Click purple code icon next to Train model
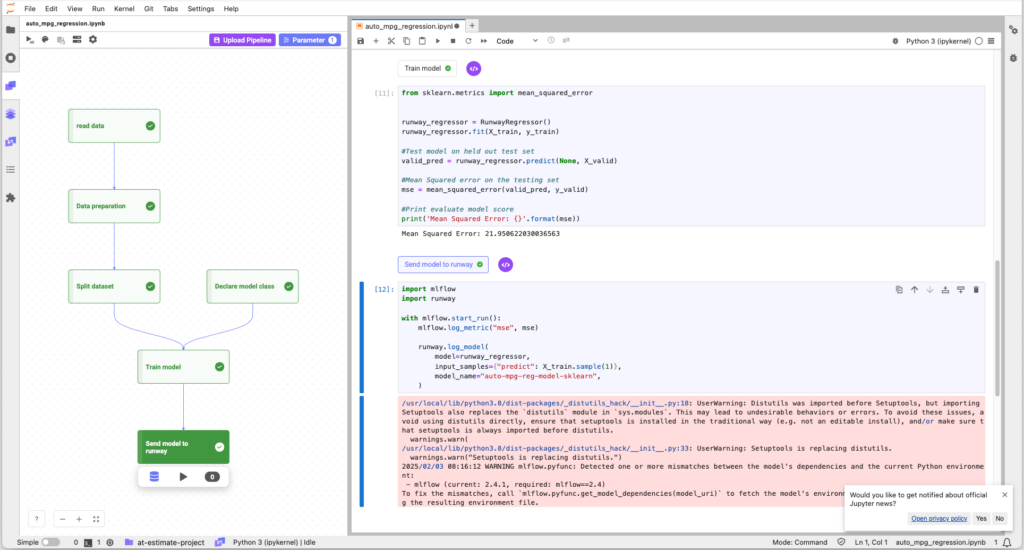Image resolution: width=1024 pixels, height=550 pixels. [x=474, y=69]
